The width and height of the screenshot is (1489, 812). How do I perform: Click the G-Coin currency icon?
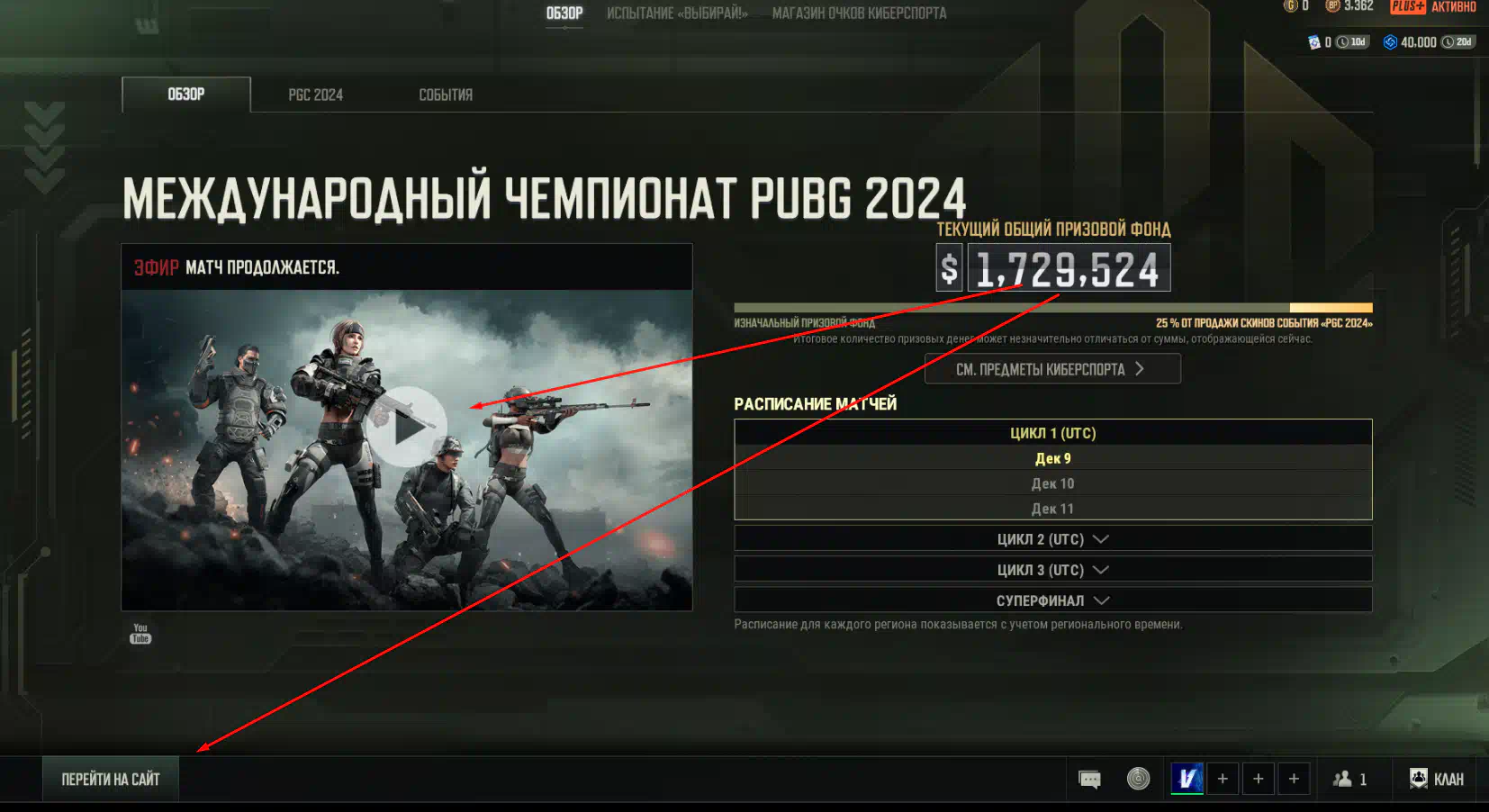click(1290, 5)
